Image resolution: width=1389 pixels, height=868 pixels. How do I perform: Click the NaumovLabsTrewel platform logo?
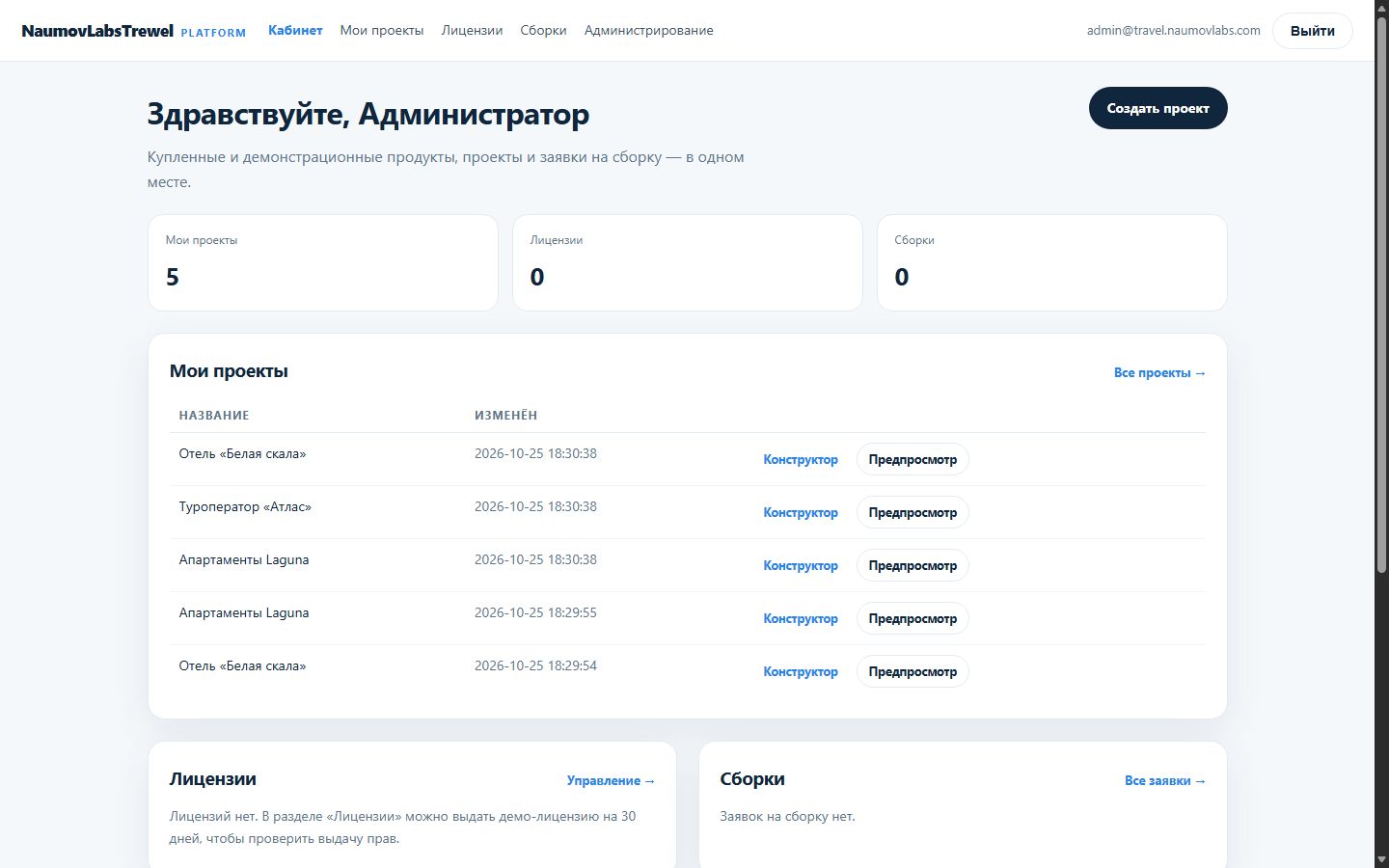[133, 31]
